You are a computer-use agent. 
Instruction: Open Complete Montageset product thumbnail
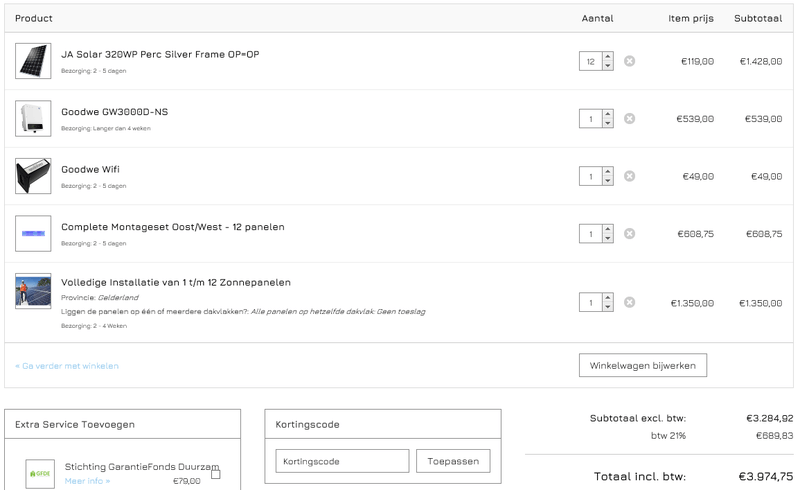tap(33, 234)
